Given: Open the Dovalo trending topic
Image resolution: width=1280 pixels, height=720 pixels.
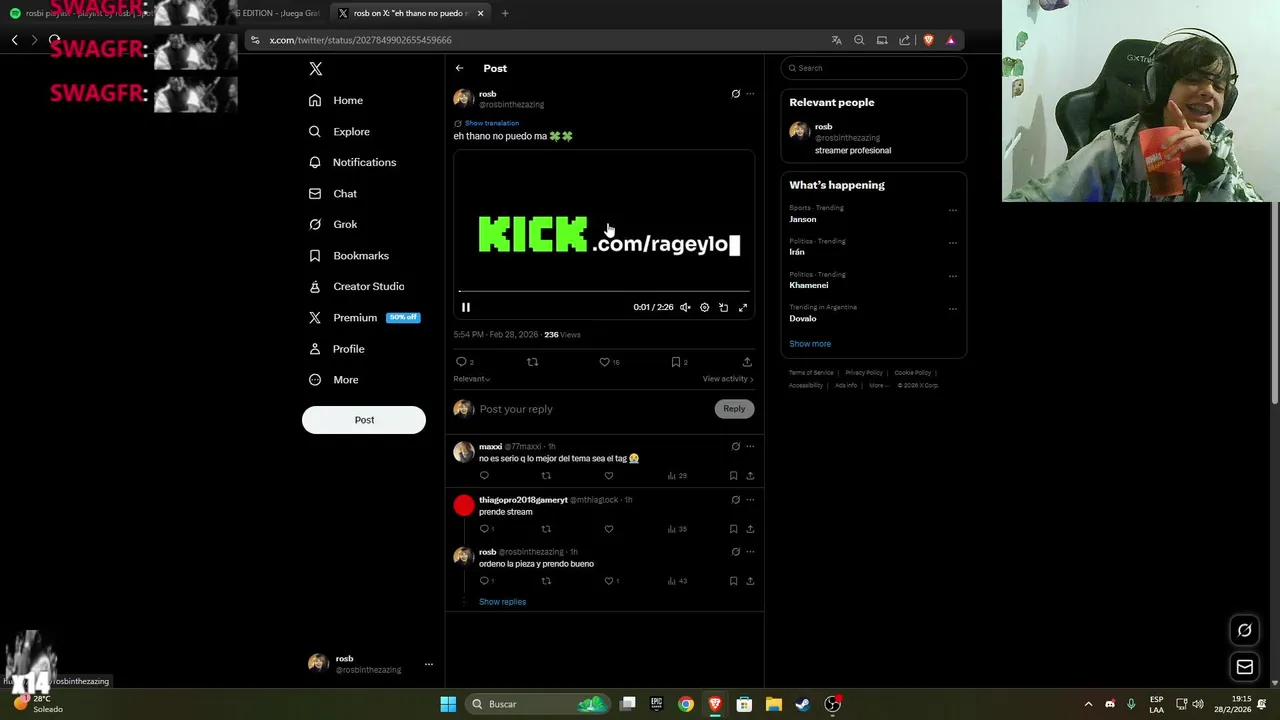Looking at the screenshot, I should pos(803,319).
